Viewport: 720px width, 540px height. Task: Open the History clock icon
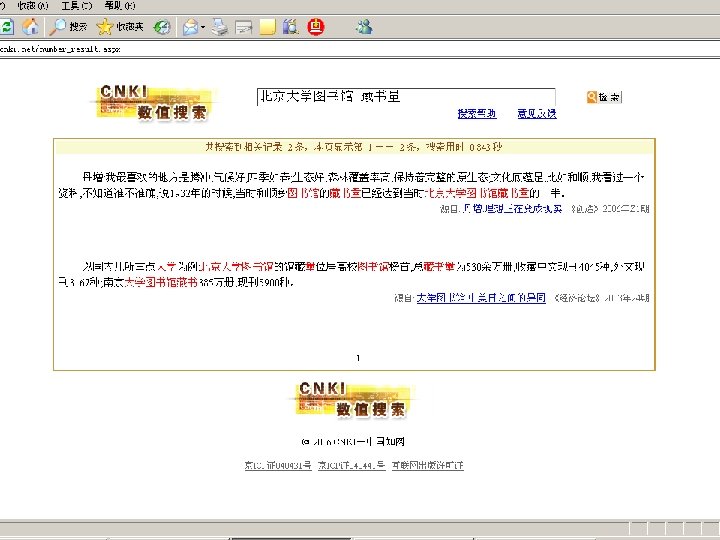click(x=162, y=27)
